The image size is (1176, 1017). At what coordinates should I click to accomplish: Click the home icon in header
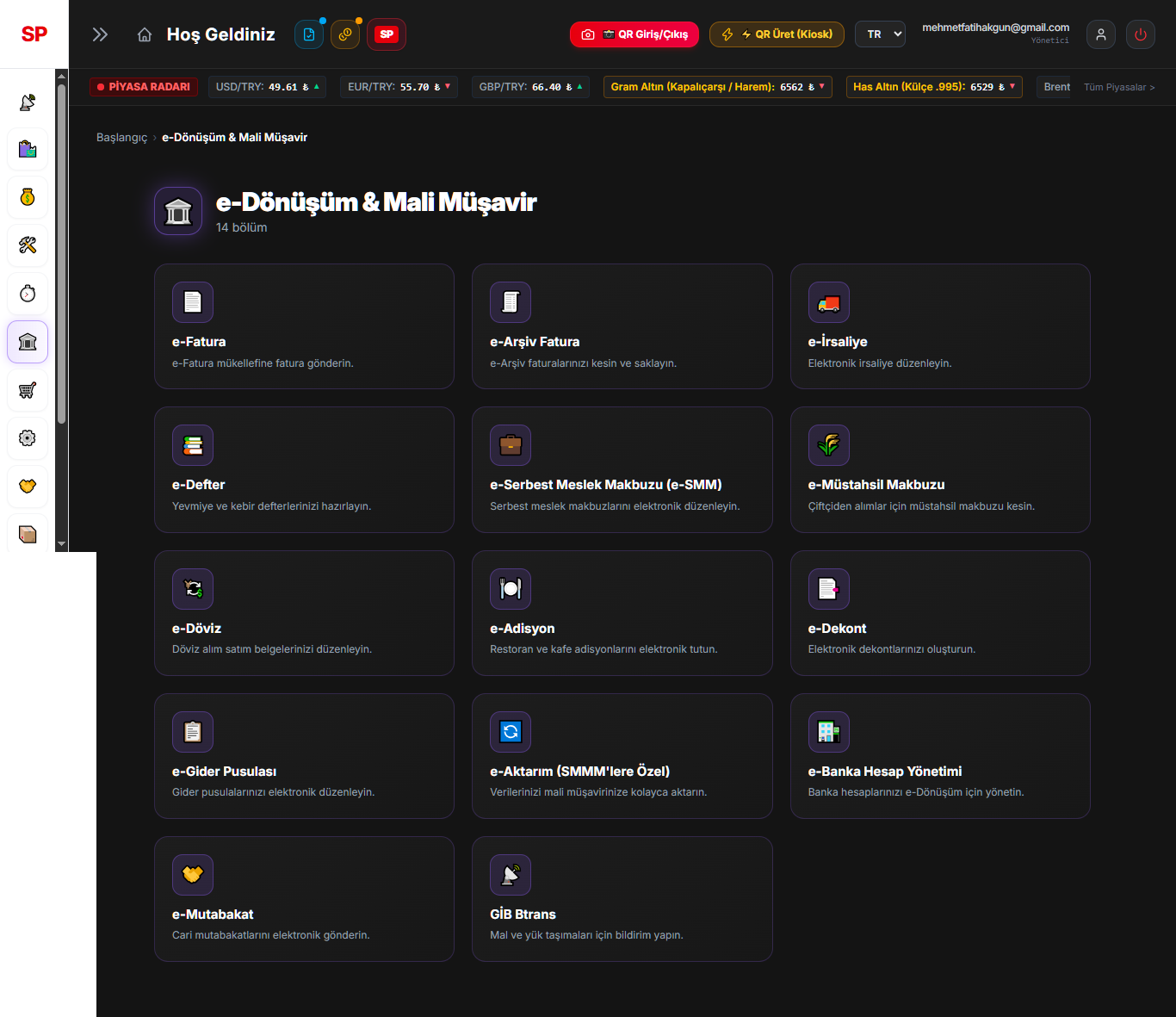click(x=145, y=34)
